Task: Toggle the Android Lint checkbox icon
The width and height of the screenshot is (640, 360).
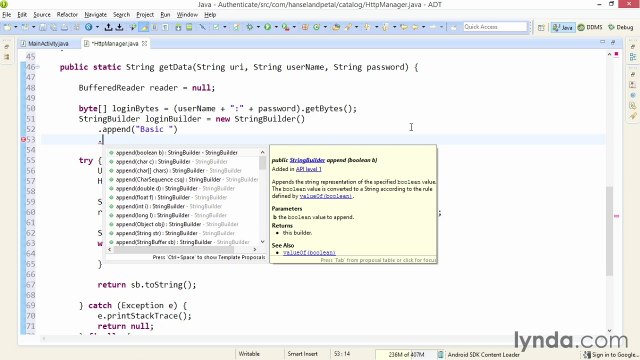Action: [216, 27]
